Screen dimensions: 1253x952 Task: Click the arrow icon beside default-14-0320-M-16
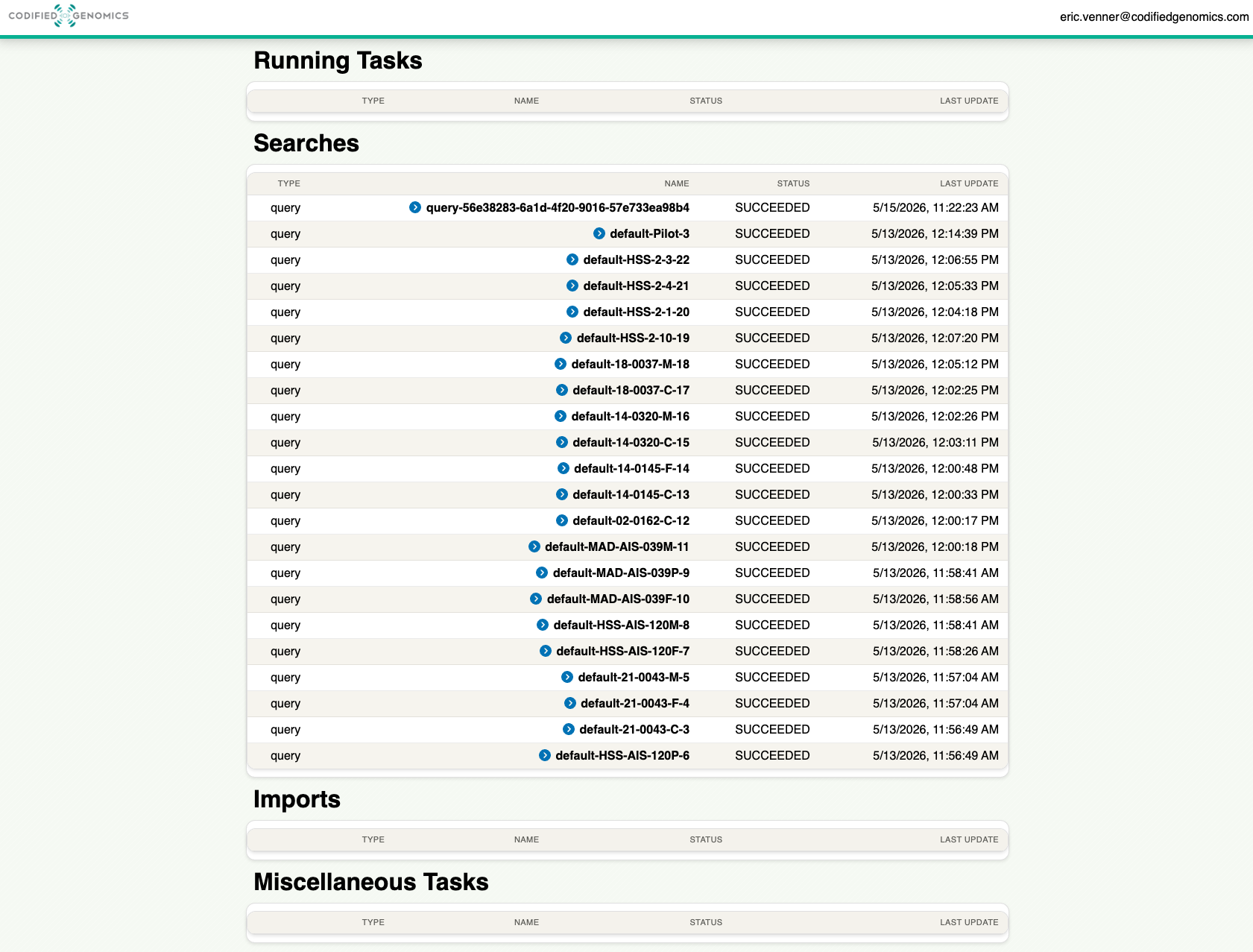[561, 416]
